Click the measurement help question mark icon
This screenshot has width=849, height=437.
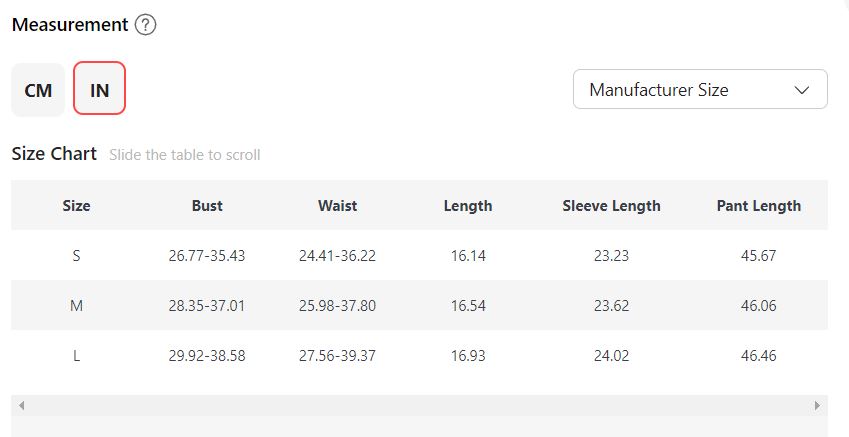click(146, 25)
